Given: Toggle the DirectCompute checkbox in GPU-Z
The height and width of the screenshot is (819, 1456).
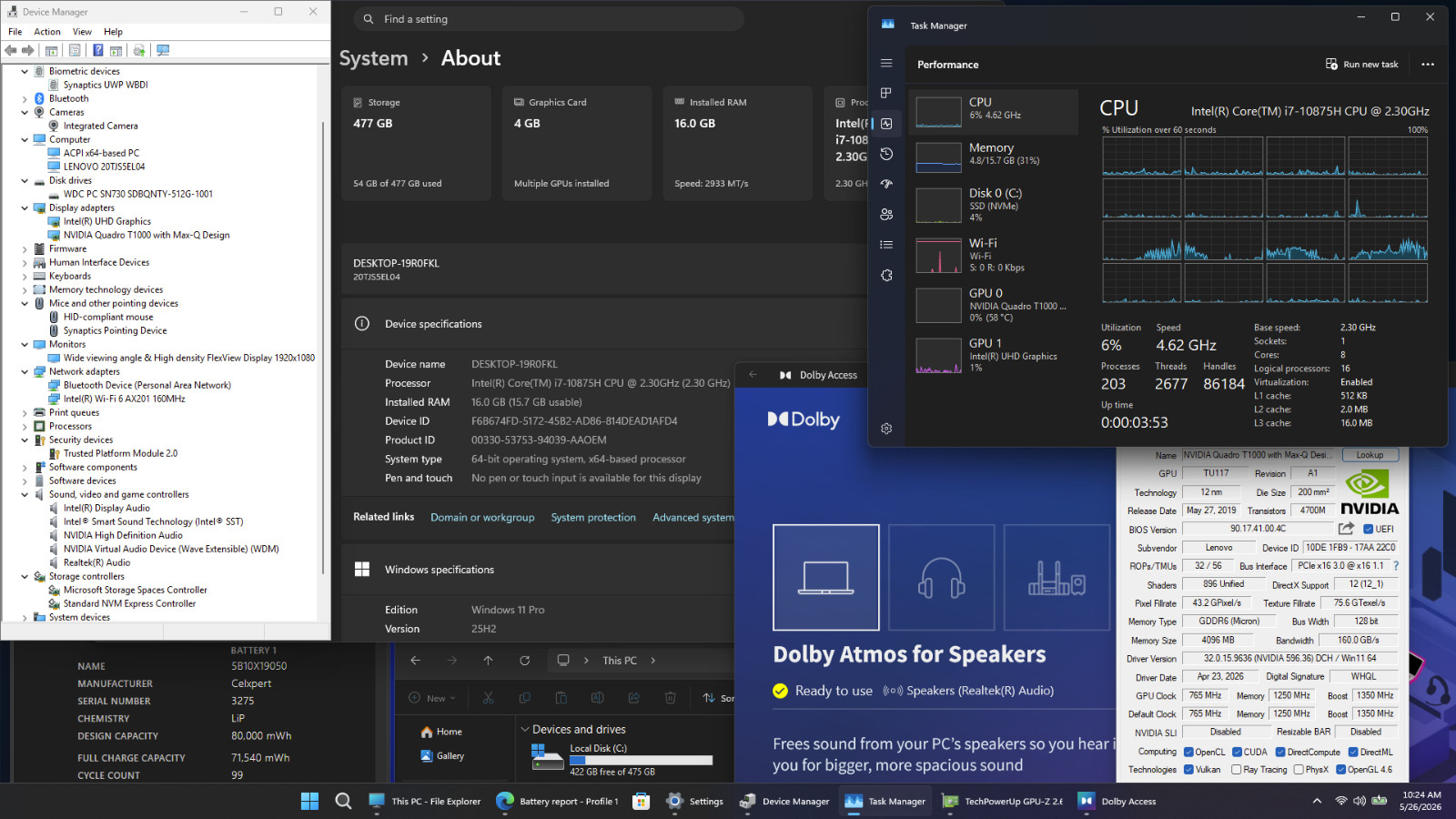Looking at the screenshot, I should pyautogui.click(x=1280, y=752).
